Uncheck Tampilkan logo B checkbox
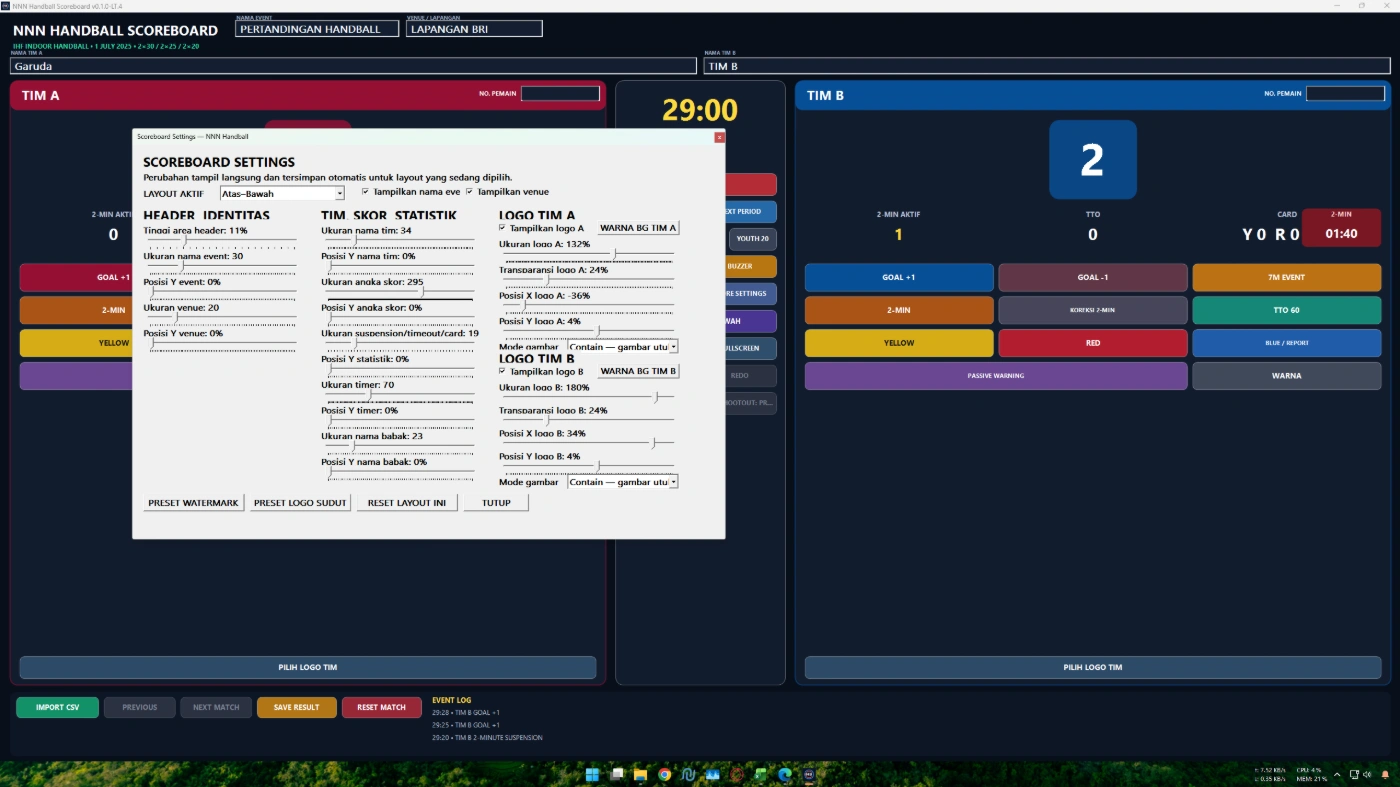Screen dimensions: 1400x787 [502, 371]
